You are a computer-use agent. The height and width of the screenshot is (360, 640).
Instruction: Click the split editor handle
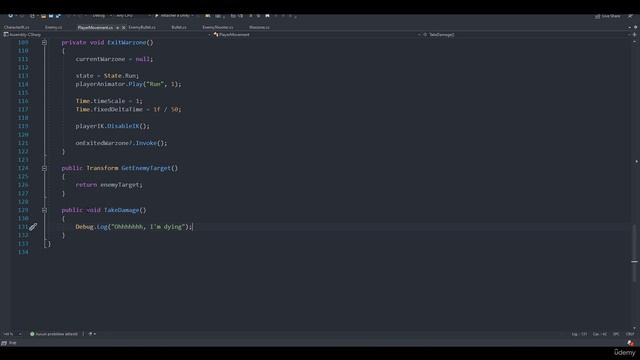pos(634,35)
